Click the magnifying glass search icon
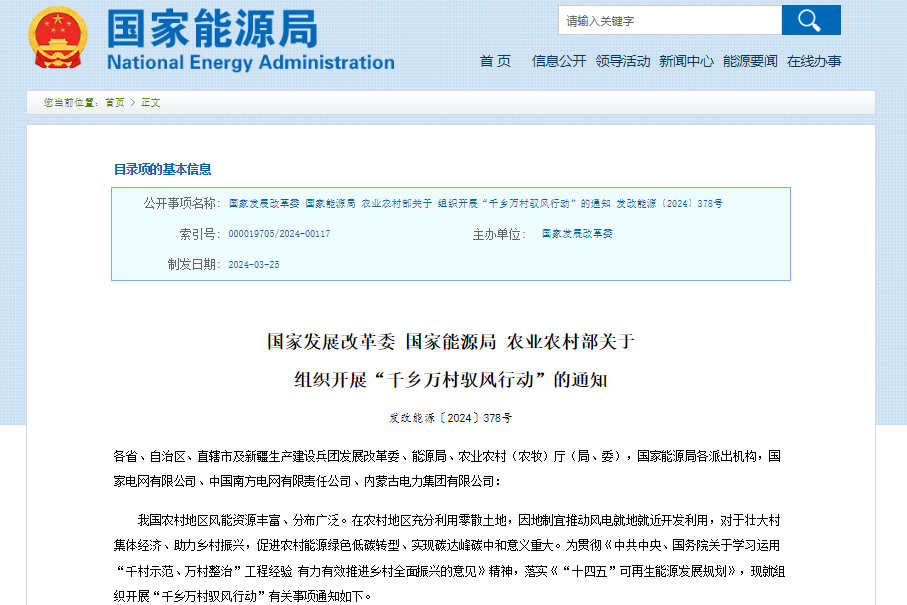 tap(811, 20)
